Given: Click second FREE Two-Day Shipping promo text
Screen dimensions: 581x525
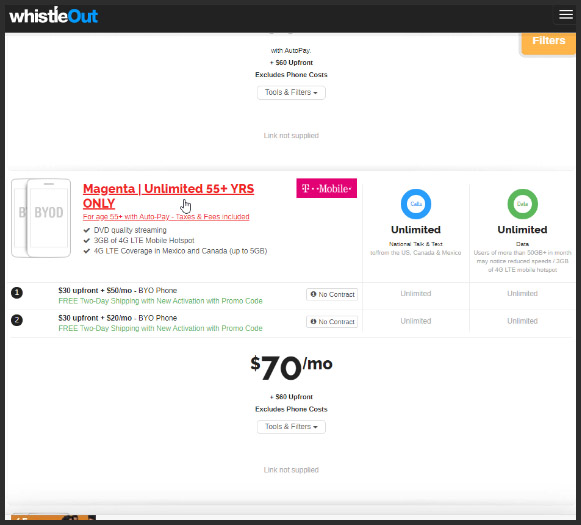Looking at the screenshot, I should tap(160, 328).
